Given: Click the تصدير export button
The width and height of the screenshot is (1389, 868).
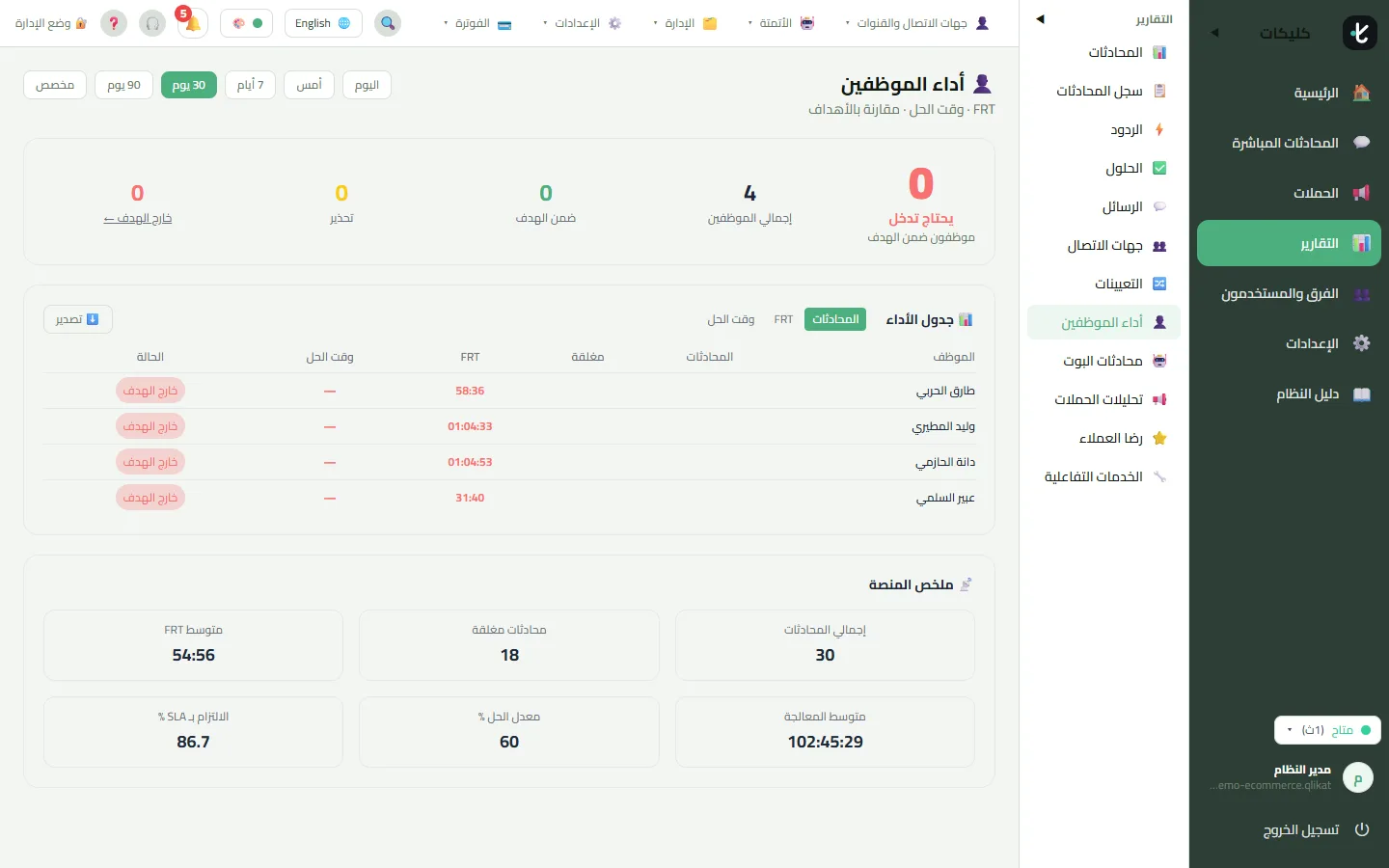Looking at the screenshot, I should coord(78,319).
